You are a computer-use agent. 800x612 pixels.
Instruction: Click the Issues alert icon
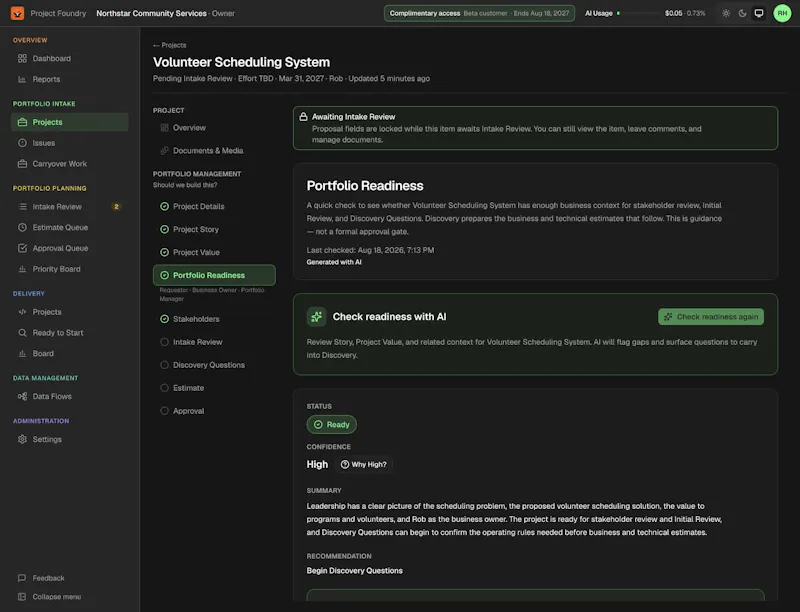click(22, 143)
